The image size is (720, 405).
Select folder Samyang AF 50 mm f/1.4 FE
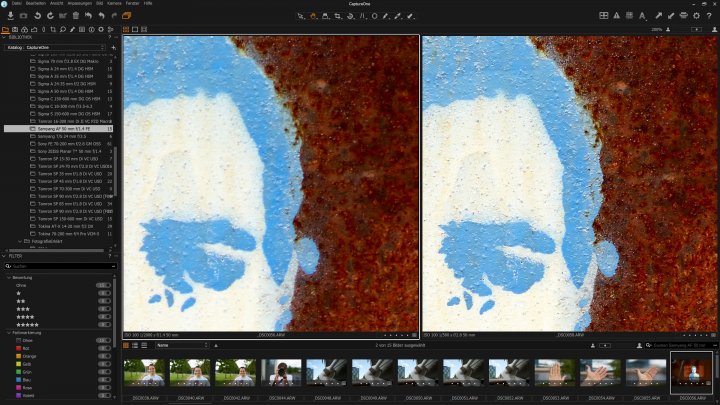(x=58, y=129)
